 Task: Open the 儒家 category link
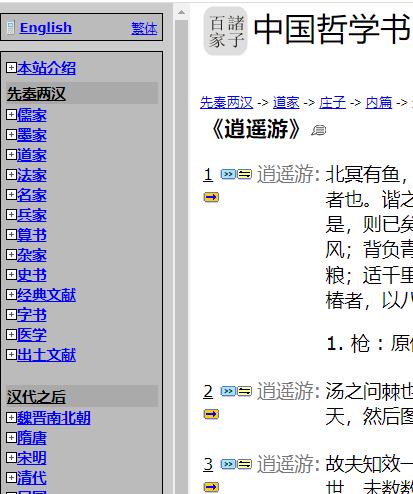(x=32, y=115)
